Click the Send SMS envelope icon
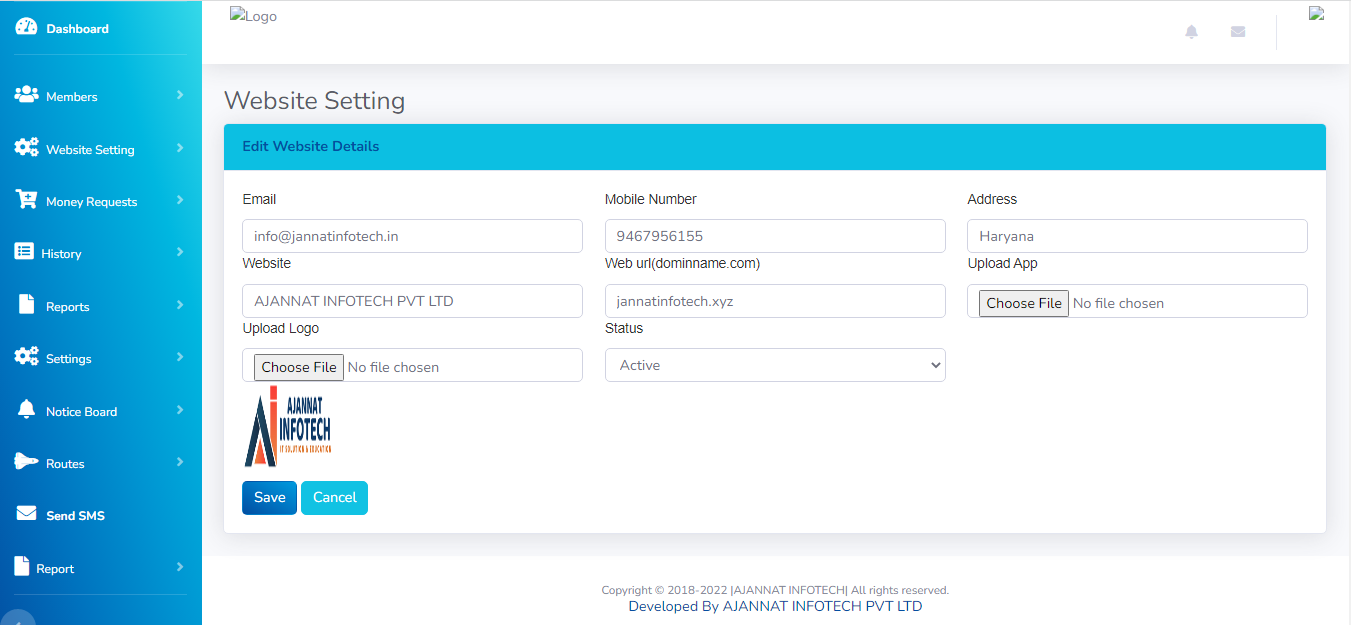The height and width of the screenshot is (625, 1351). (26, 514)
